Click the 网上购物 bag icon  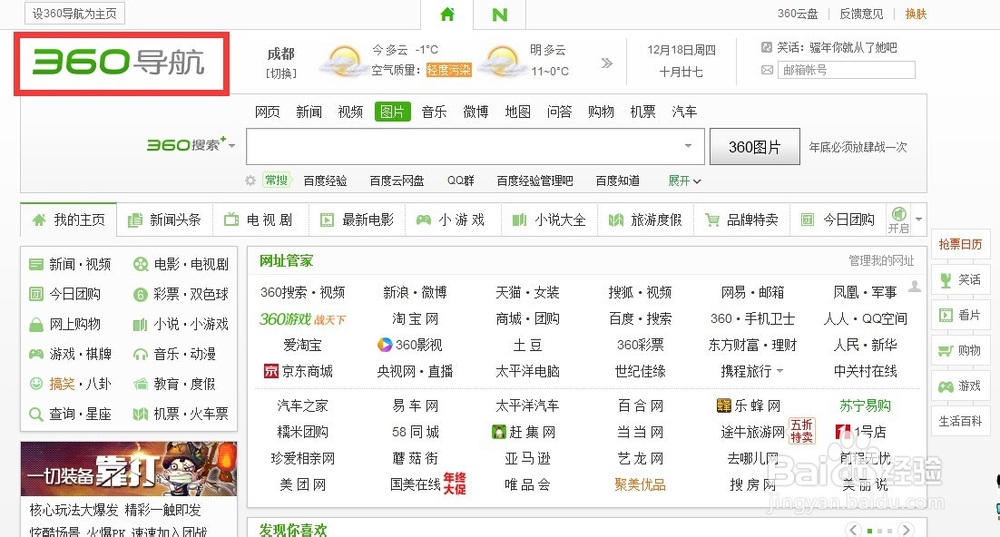pyautogui.click(x=36, y=325)
